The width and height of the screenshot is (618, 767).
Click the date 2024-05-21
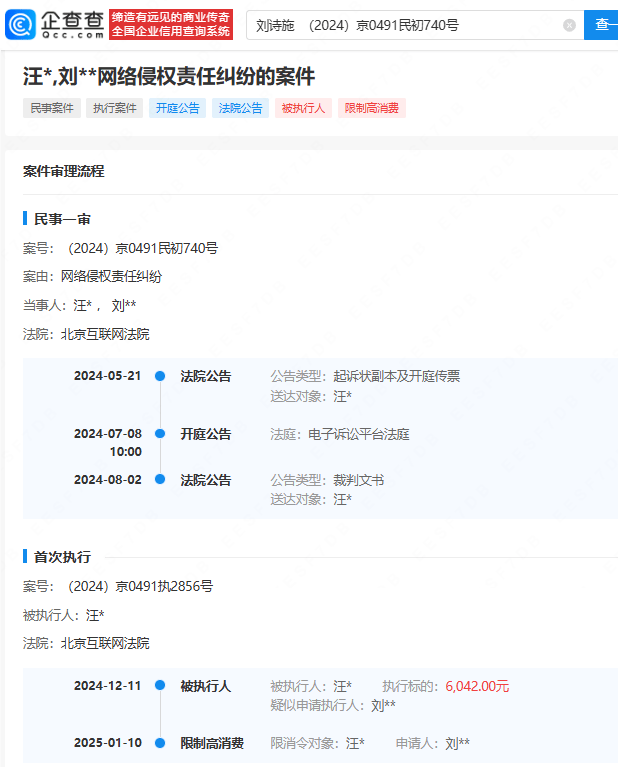(x=108, y=376)
